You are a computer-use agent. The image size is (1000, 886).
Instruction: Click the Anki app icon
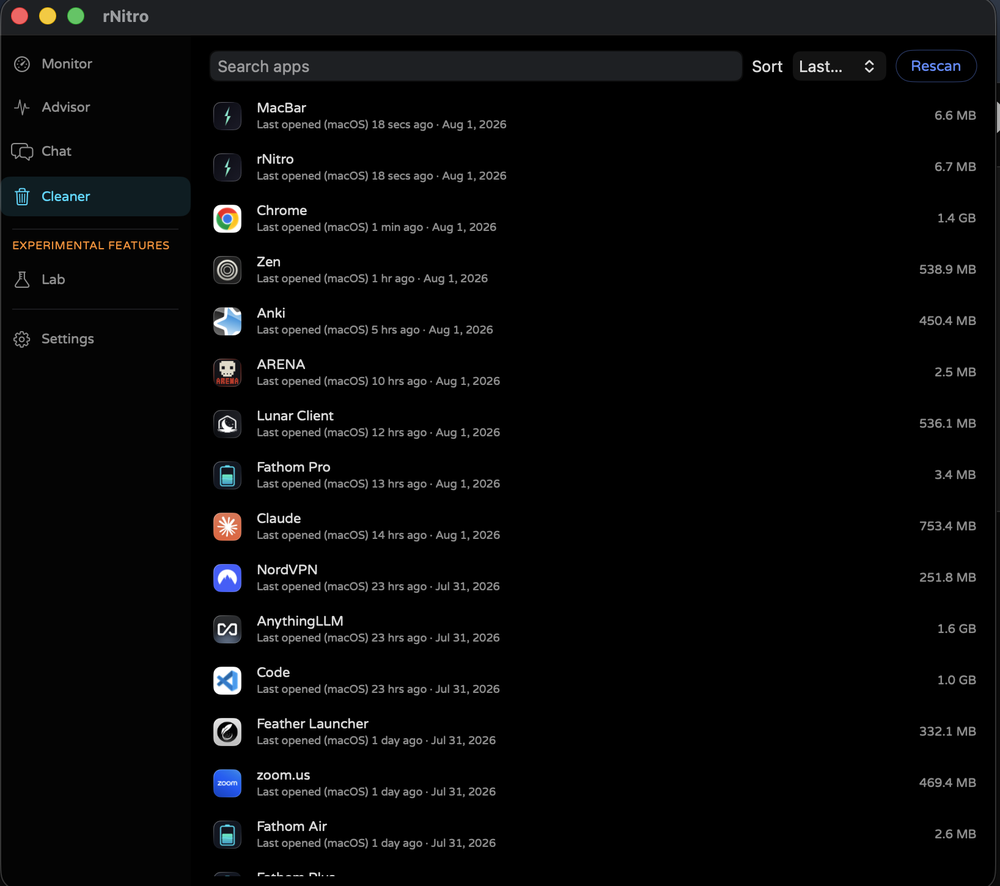227,321
